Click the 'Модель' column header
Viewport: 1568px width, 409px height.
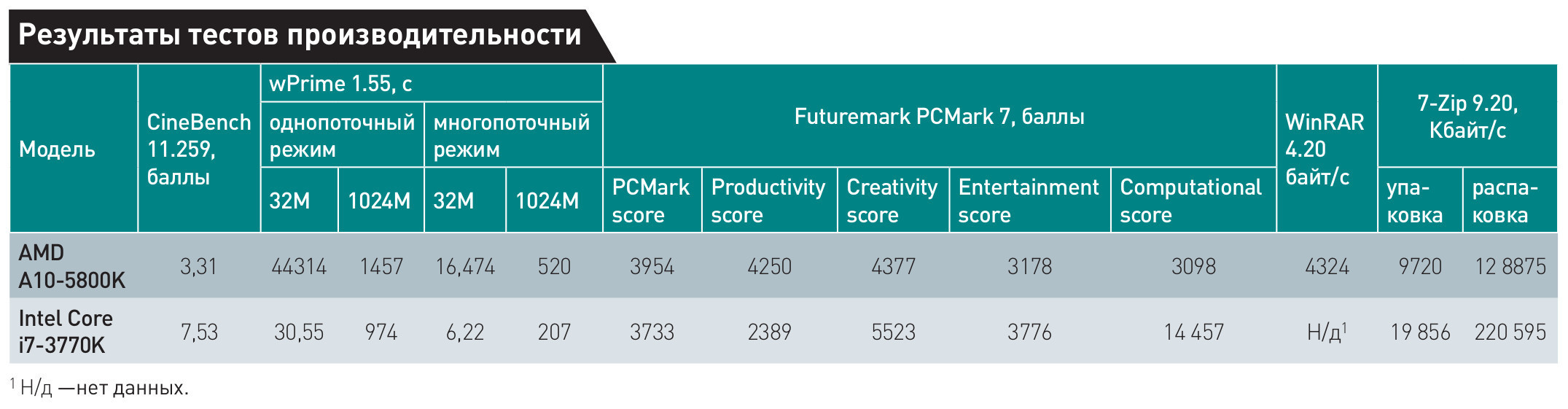57,149
